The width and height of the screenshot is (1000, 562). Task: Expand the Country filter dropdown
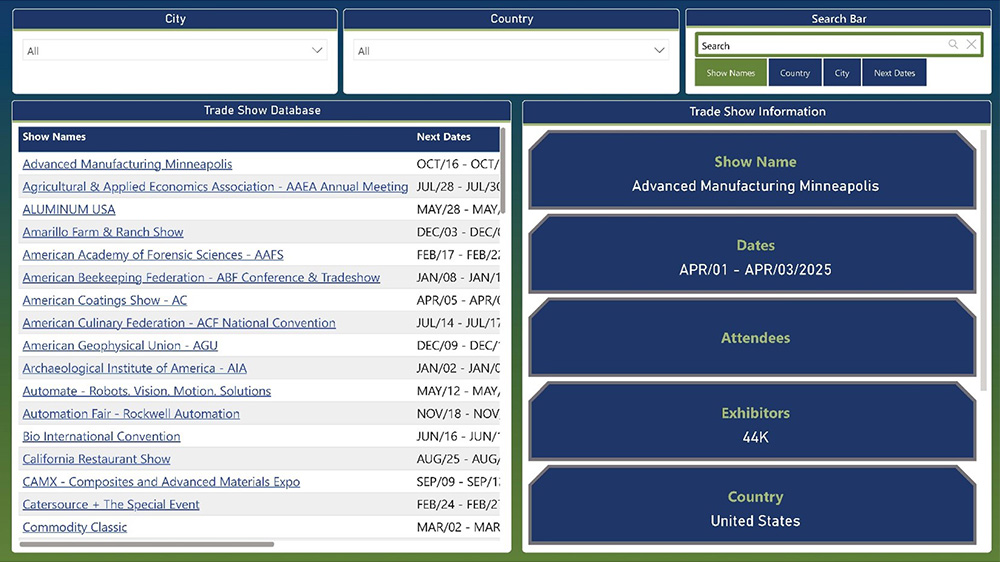point(659,51)
